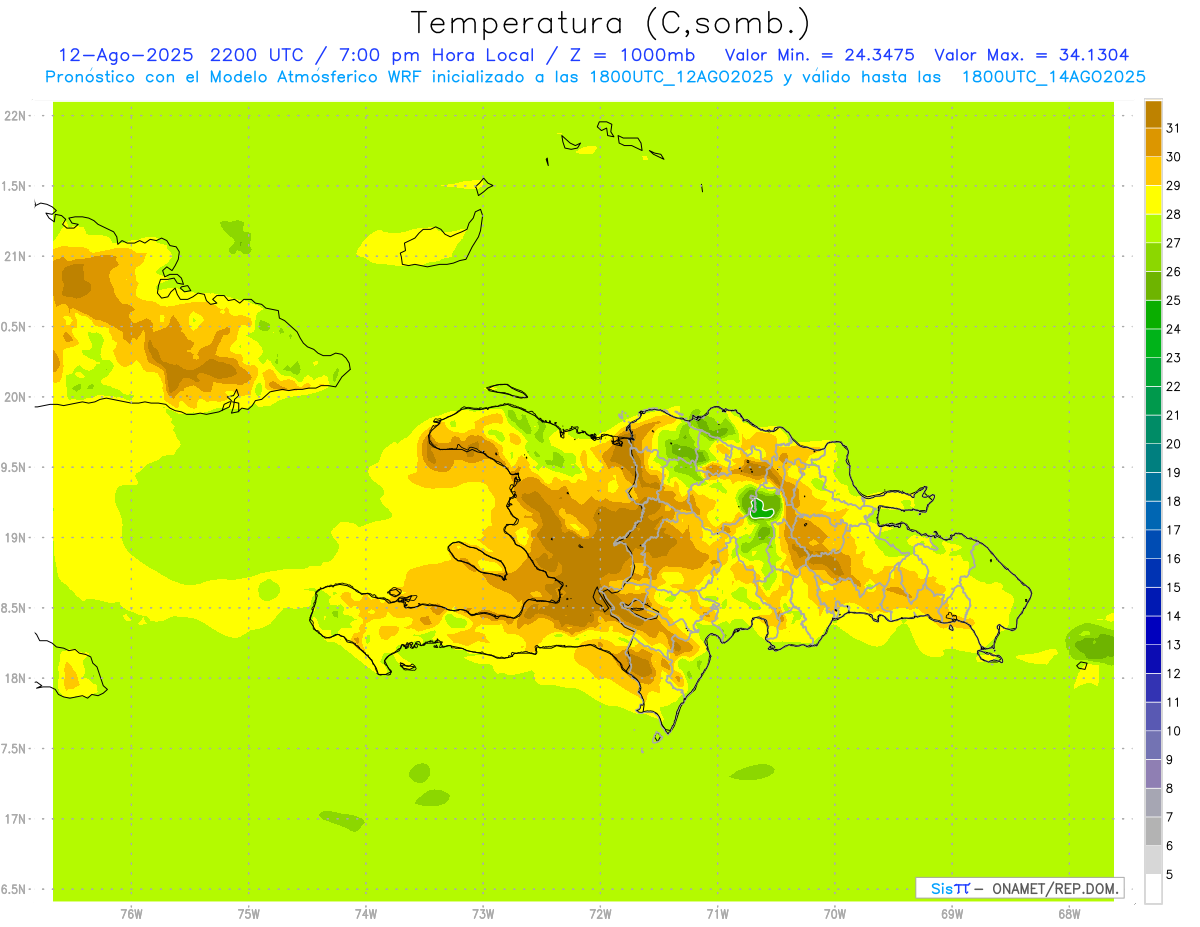Click 'Valor Min. = 24.3475' text
1200x927 pixels.
click(819, 55)
